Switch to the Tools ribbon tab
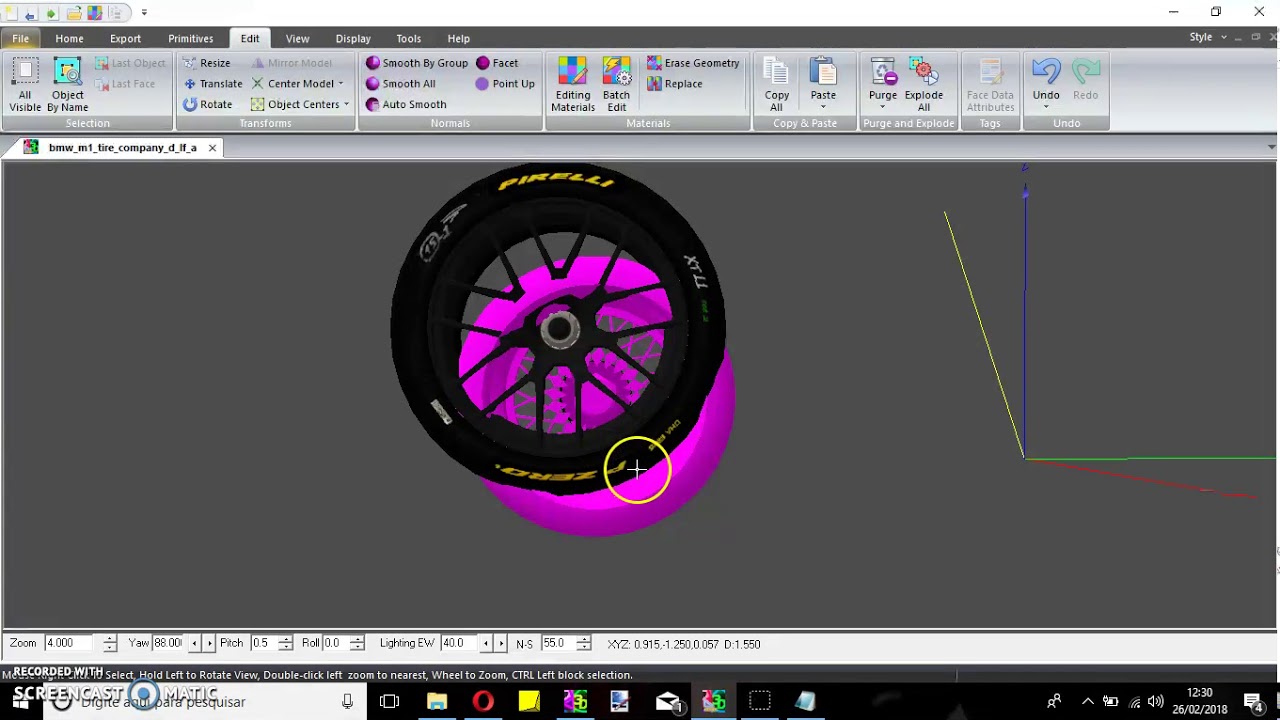Screen dimensions: 1280x720 pyautogui.click(x=408, y=38)
